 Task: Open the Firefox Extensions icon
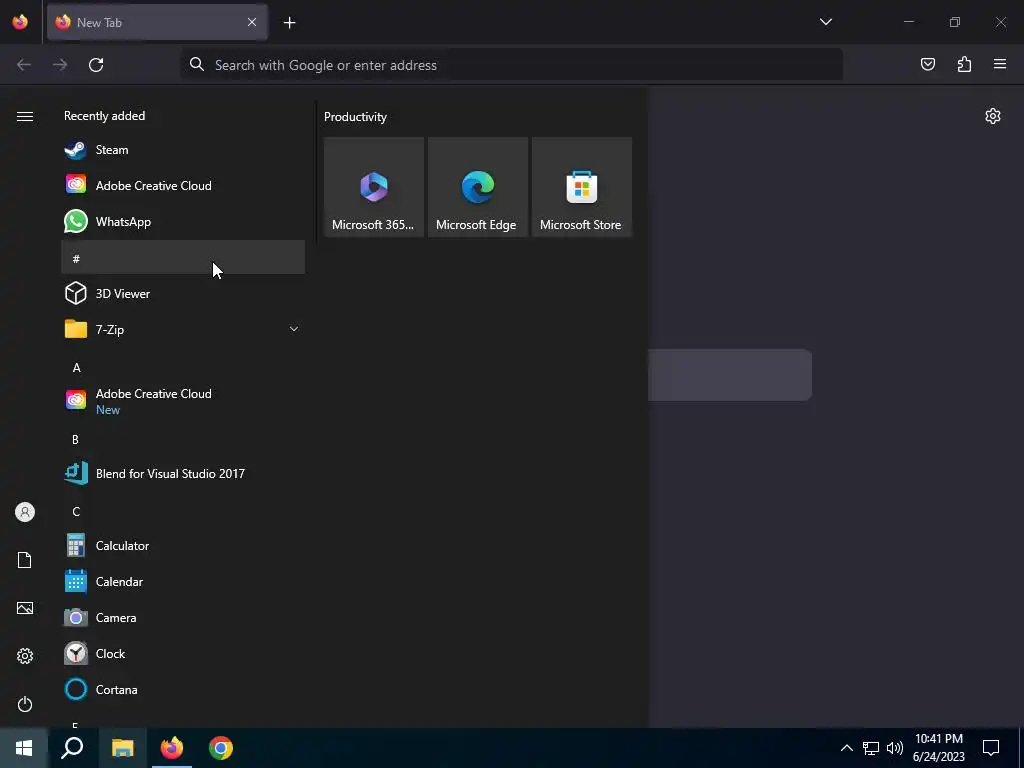point(964,64)
